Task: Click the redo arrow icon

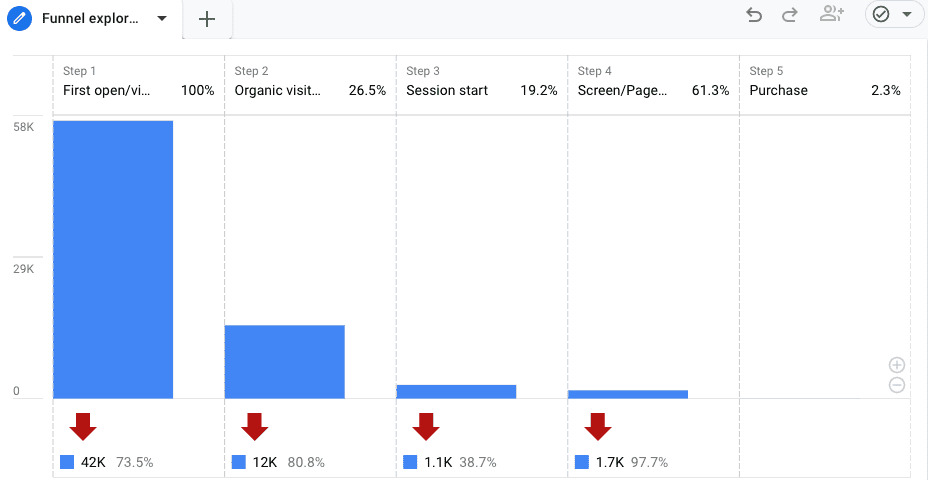Action: (790, 15)
